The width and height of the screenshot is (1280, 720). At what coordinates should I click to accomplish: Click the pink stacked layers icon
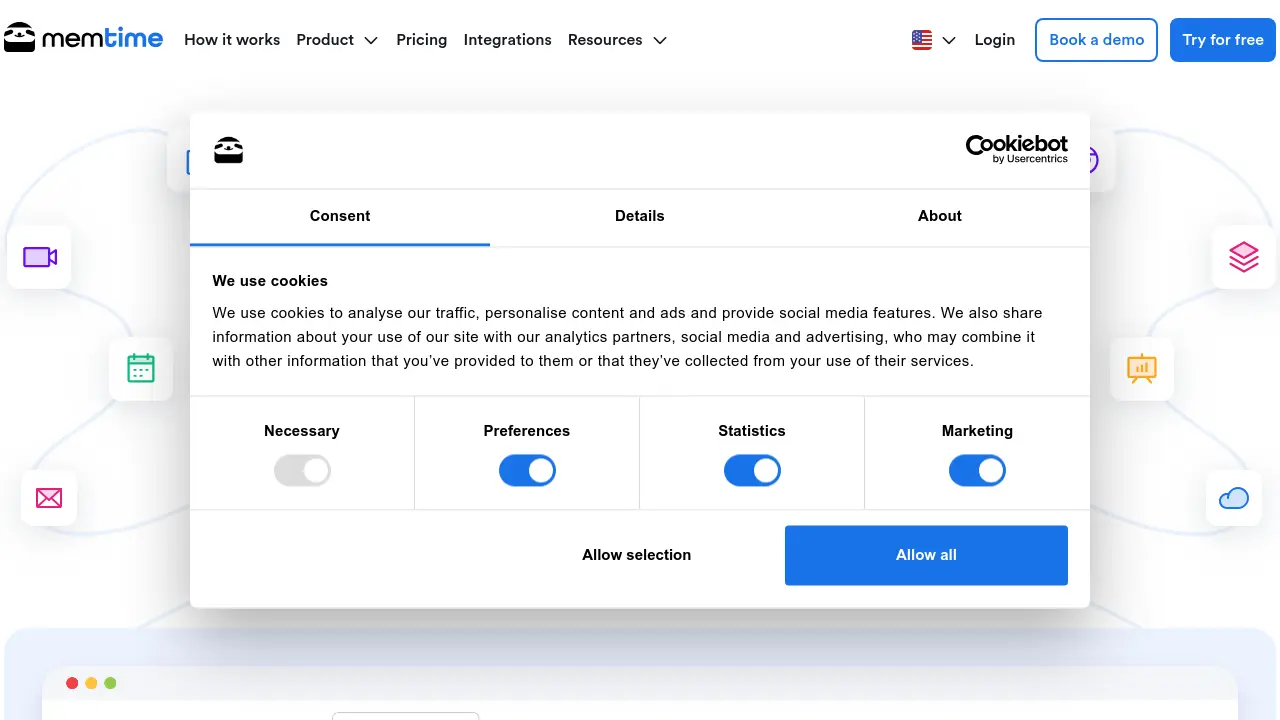click(1244, 257)
